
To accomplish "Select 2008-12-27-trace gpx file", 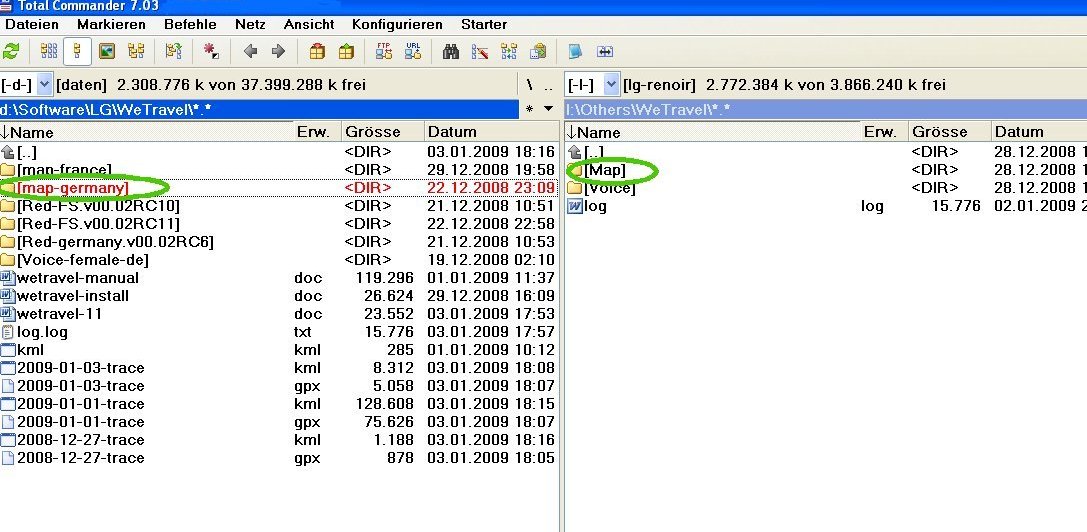I will 279,458.
